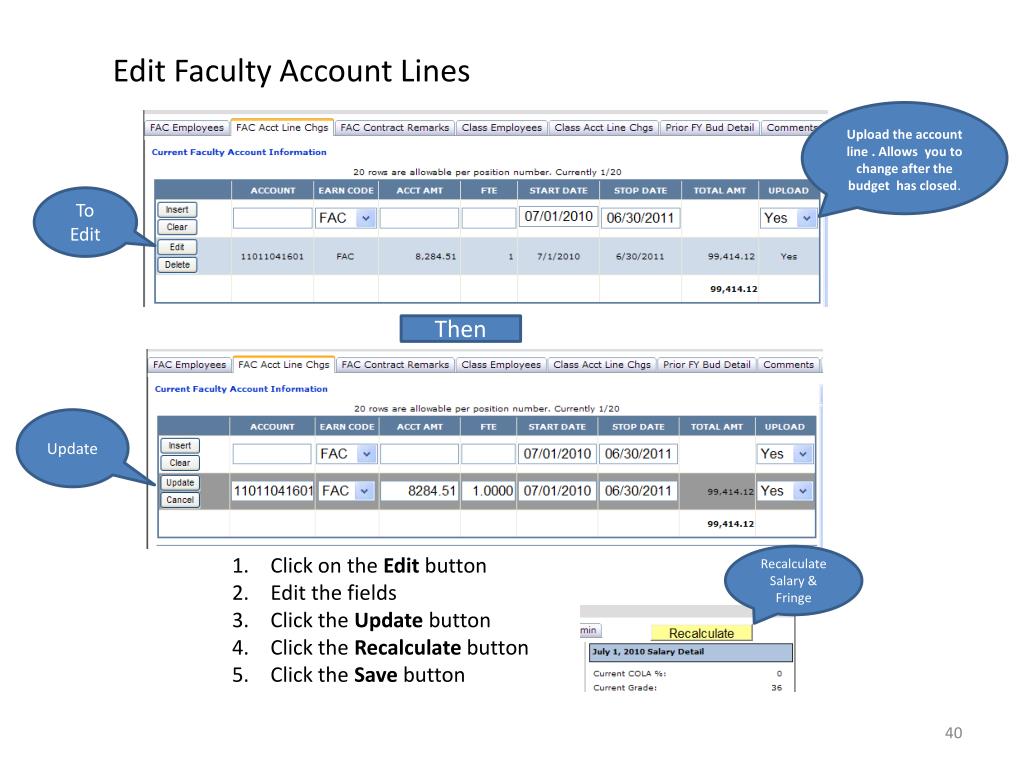Click empty Acct Amt field in bottom insert row
Image resolution: width=1024 pixels, height=768 pixels.
[419, 454]
